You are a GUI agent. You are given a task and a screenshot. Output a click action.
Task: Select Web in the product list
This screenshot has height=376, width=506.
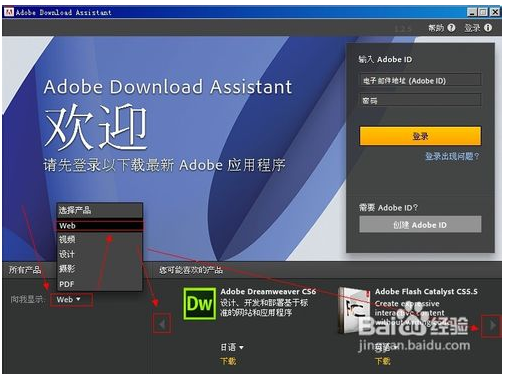[100, 226]
